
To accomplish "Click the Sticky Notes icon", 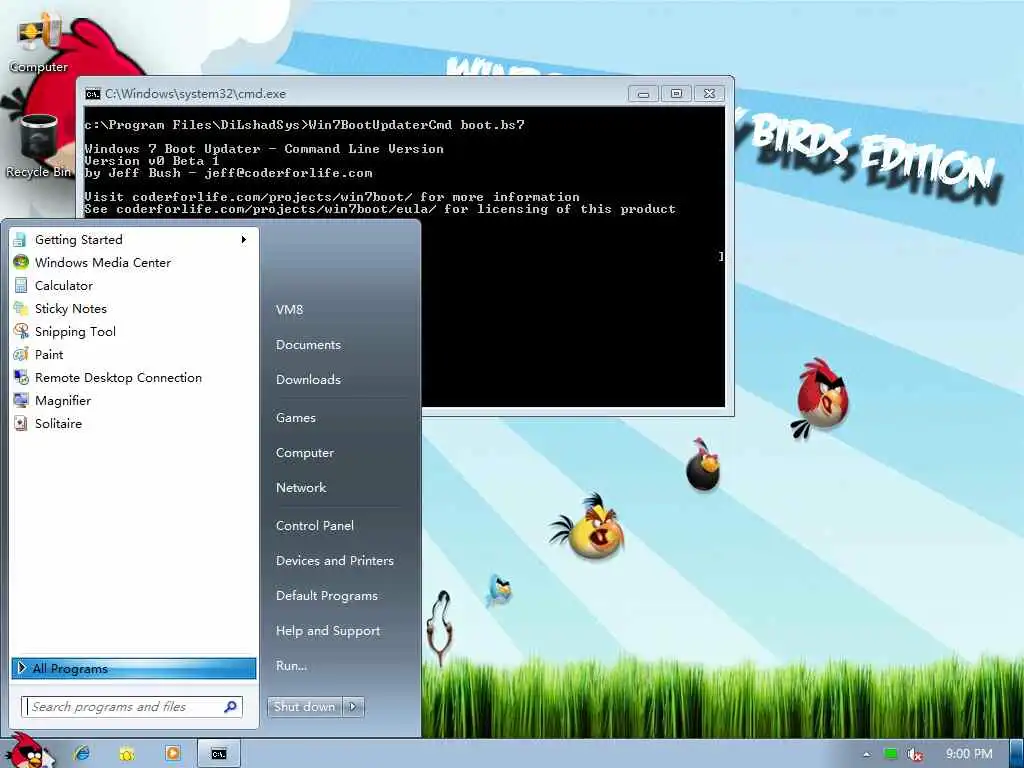I will (21, 308).
